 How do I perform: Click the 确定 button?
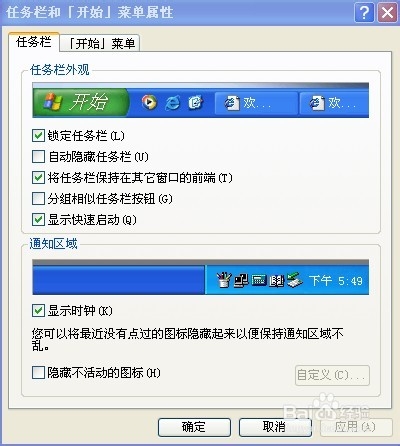[194, 427]
